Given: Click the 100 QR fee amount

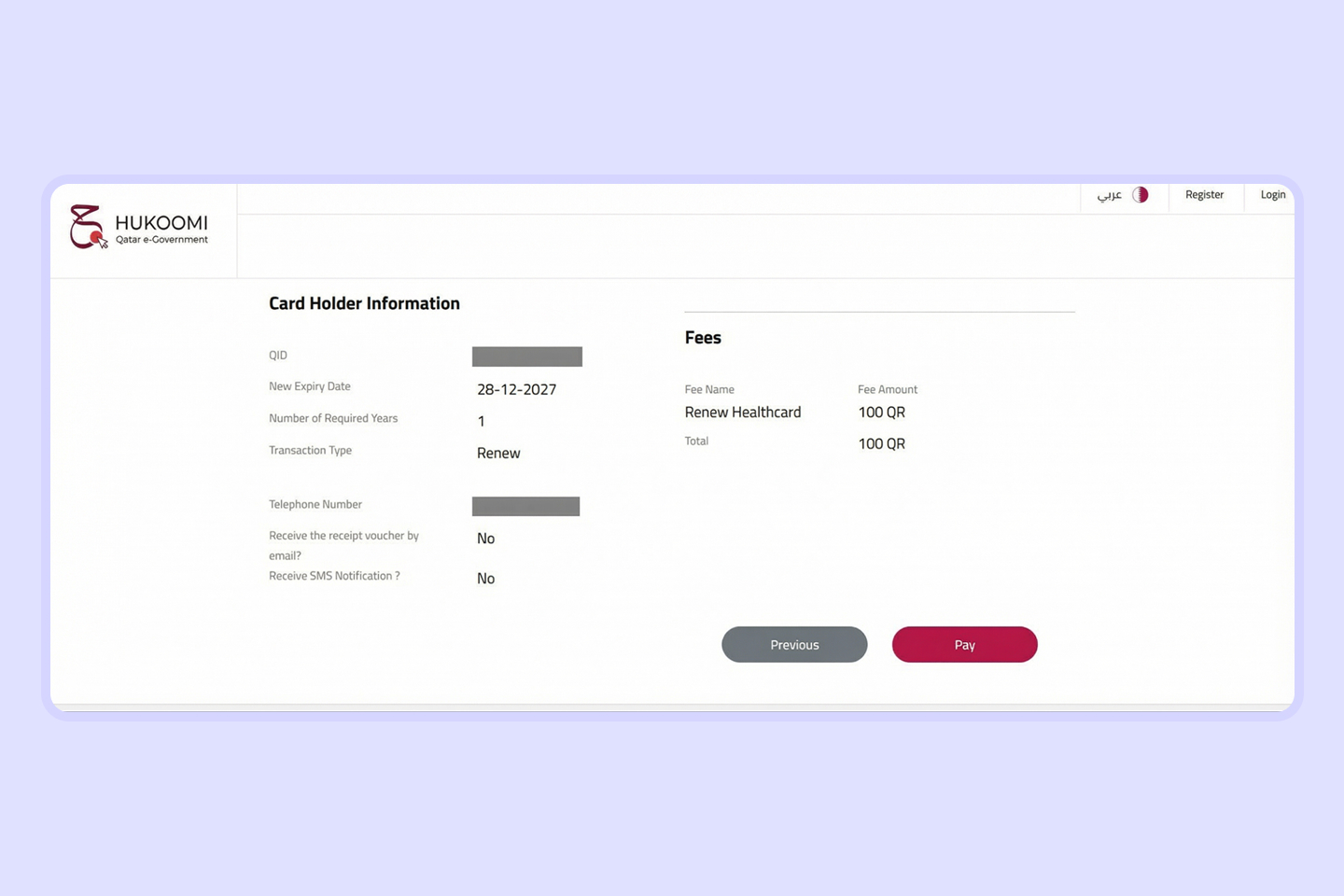Looking at the screenshot, I should coord(881,412).
